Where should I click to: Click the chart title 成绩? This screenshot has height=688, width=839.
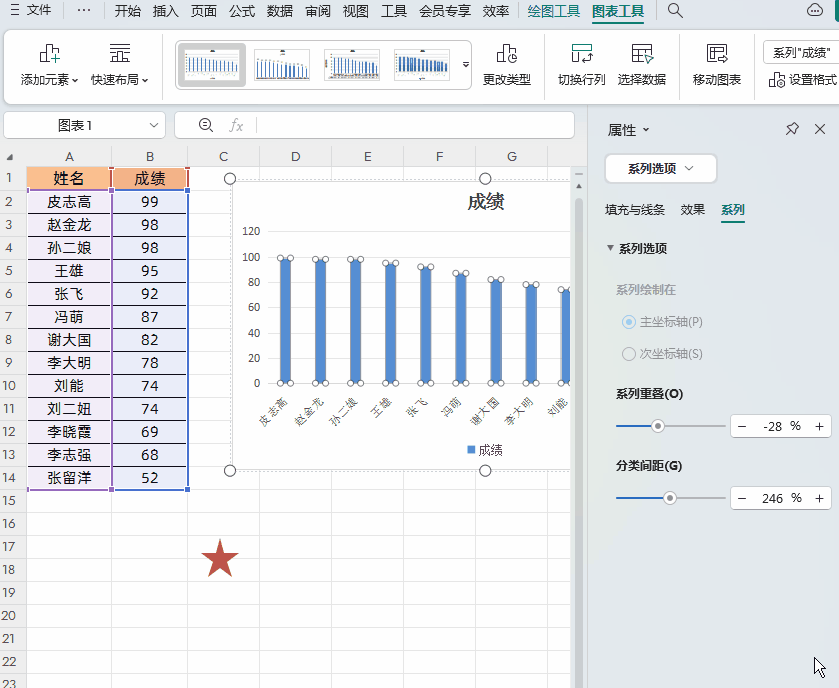[x=485, y=202]
